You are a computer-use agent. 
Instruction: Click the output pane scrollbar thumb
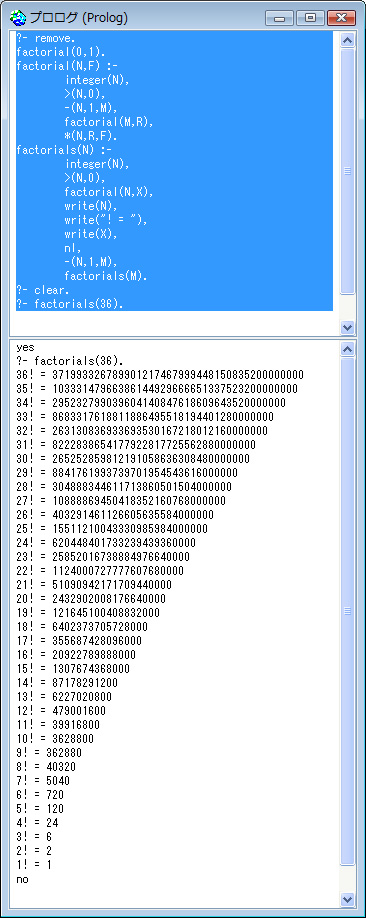coord(347,611)
